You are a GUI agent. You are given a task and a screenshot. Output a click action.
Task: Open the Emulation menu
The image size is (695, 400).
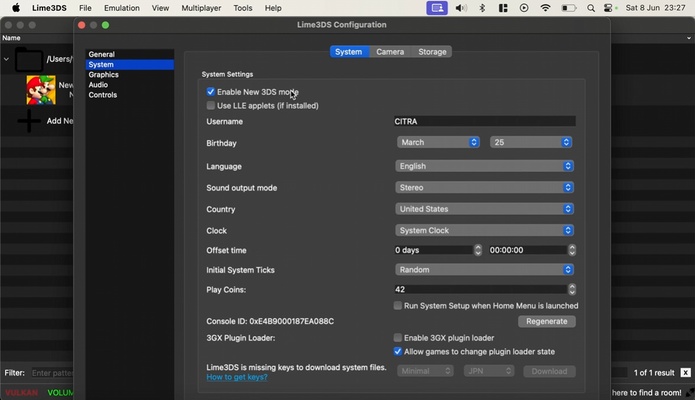coord(122,8)
